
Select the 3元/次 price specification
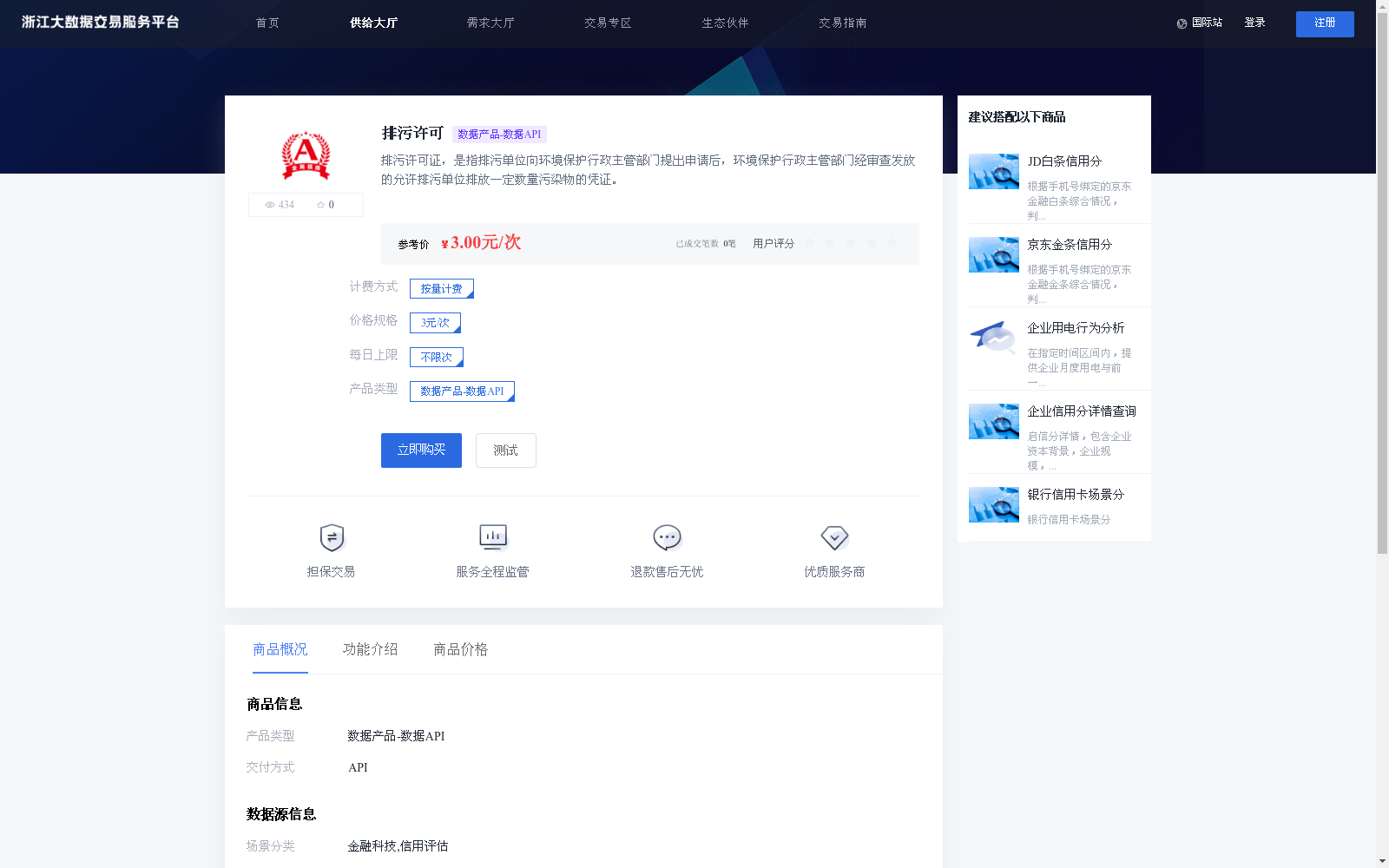pyautogui.click(x=435, y=323)
